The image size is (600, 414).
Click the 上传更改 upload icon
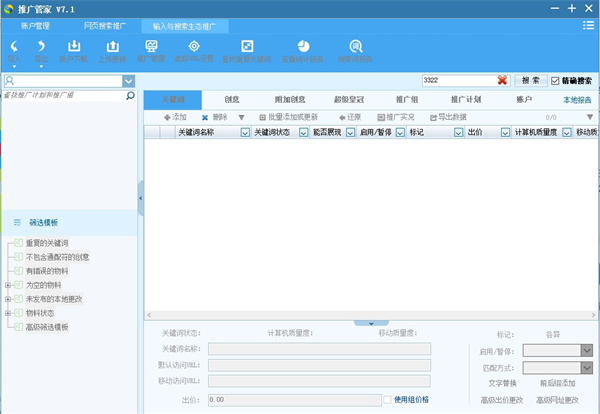113,47
